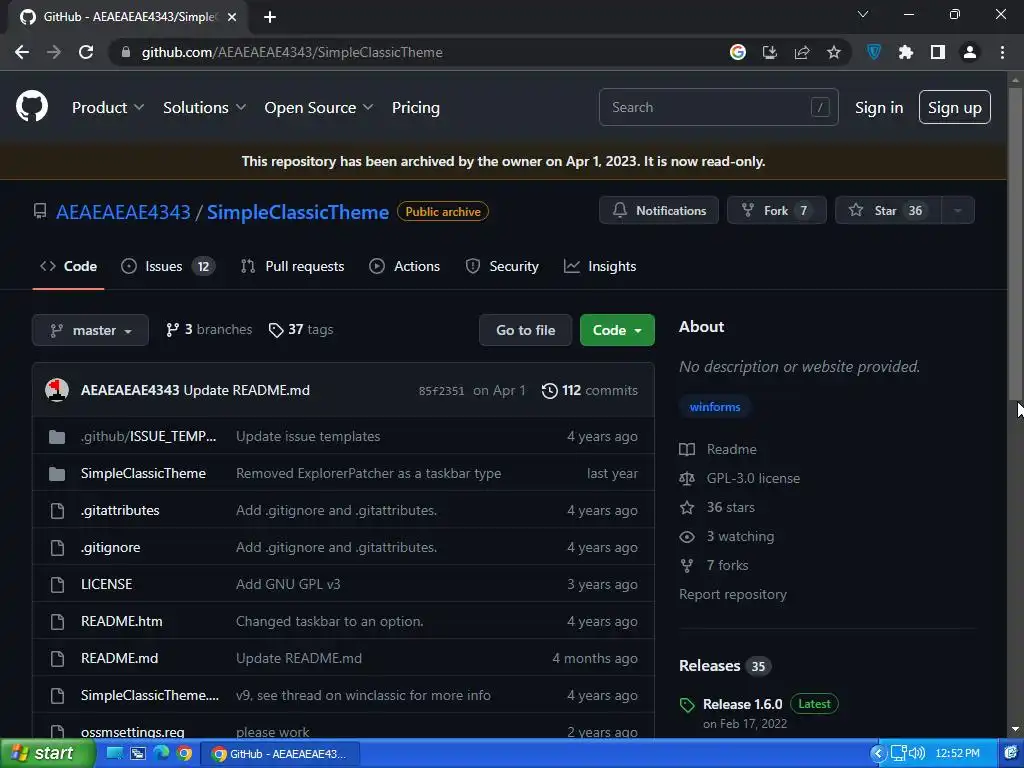Launch Edge from the taskbar quick launch
Image resolution: width=1024 pixels, height=768 pixels.
point(161,754)
